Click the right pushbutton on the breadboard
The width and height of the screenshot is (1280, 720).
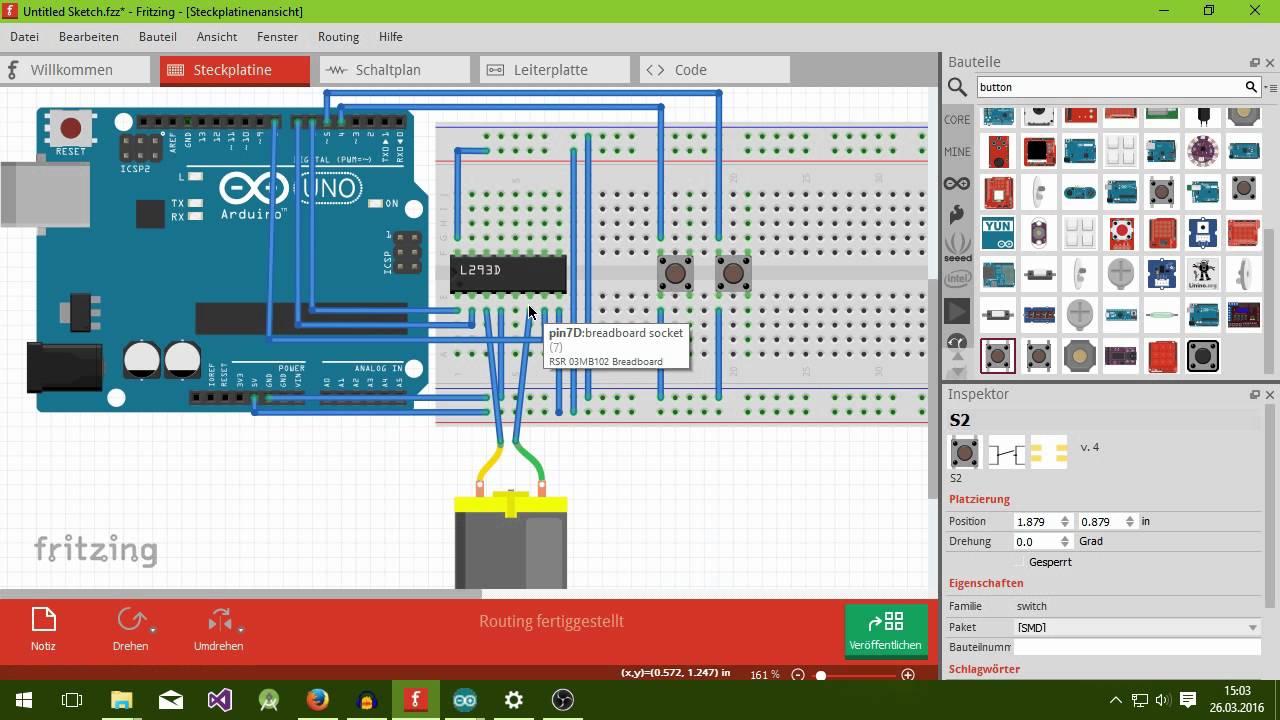pyautogui.click(x=734, y=272)
